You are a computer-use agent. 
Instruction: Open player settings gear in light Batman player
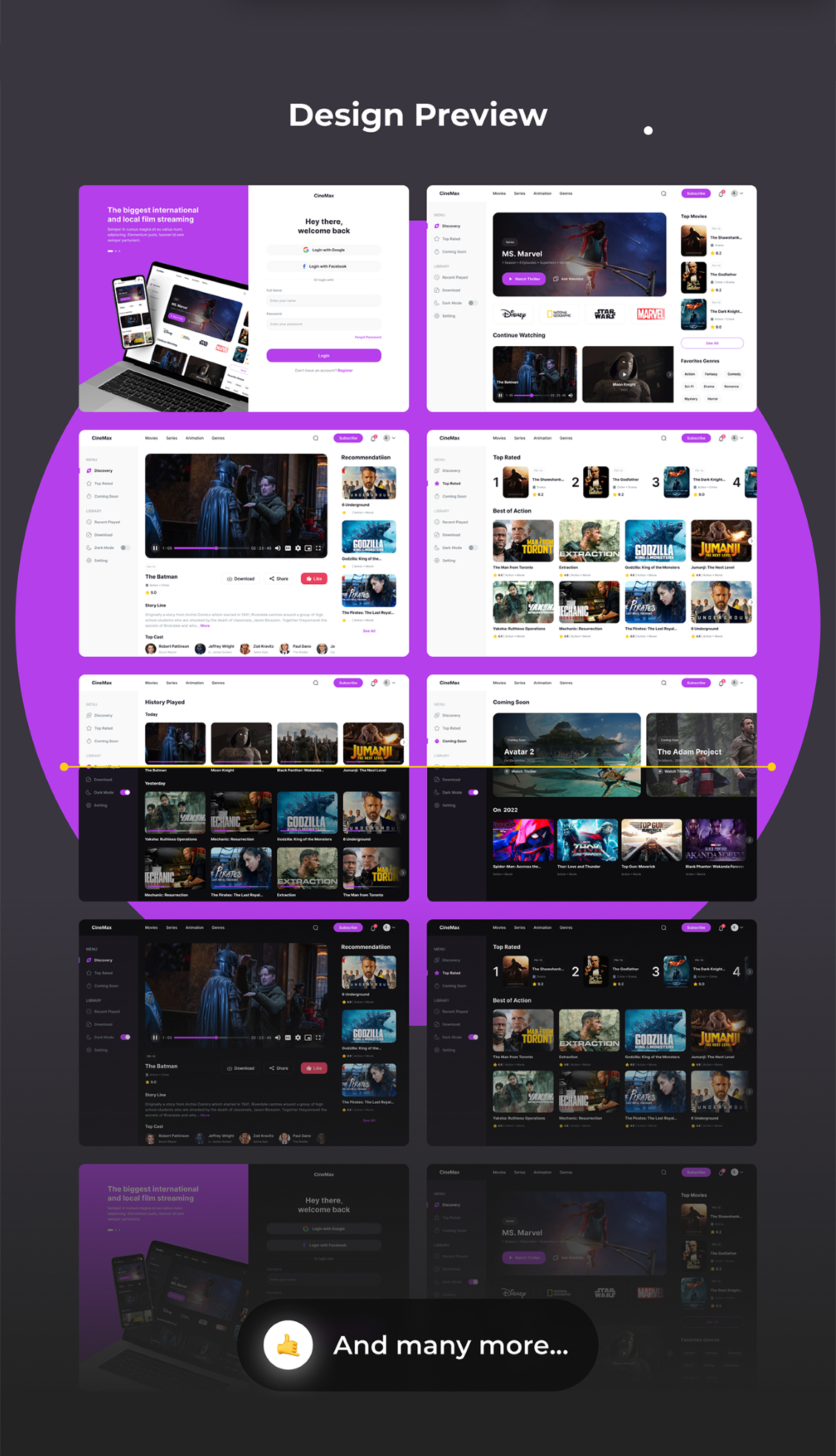coord(298,549)
